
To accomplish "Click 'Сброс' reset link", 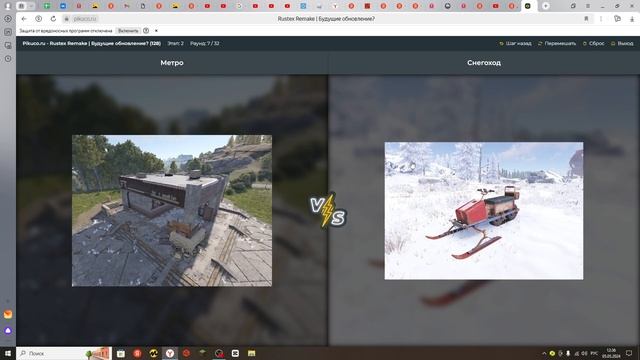I will 593,43.
